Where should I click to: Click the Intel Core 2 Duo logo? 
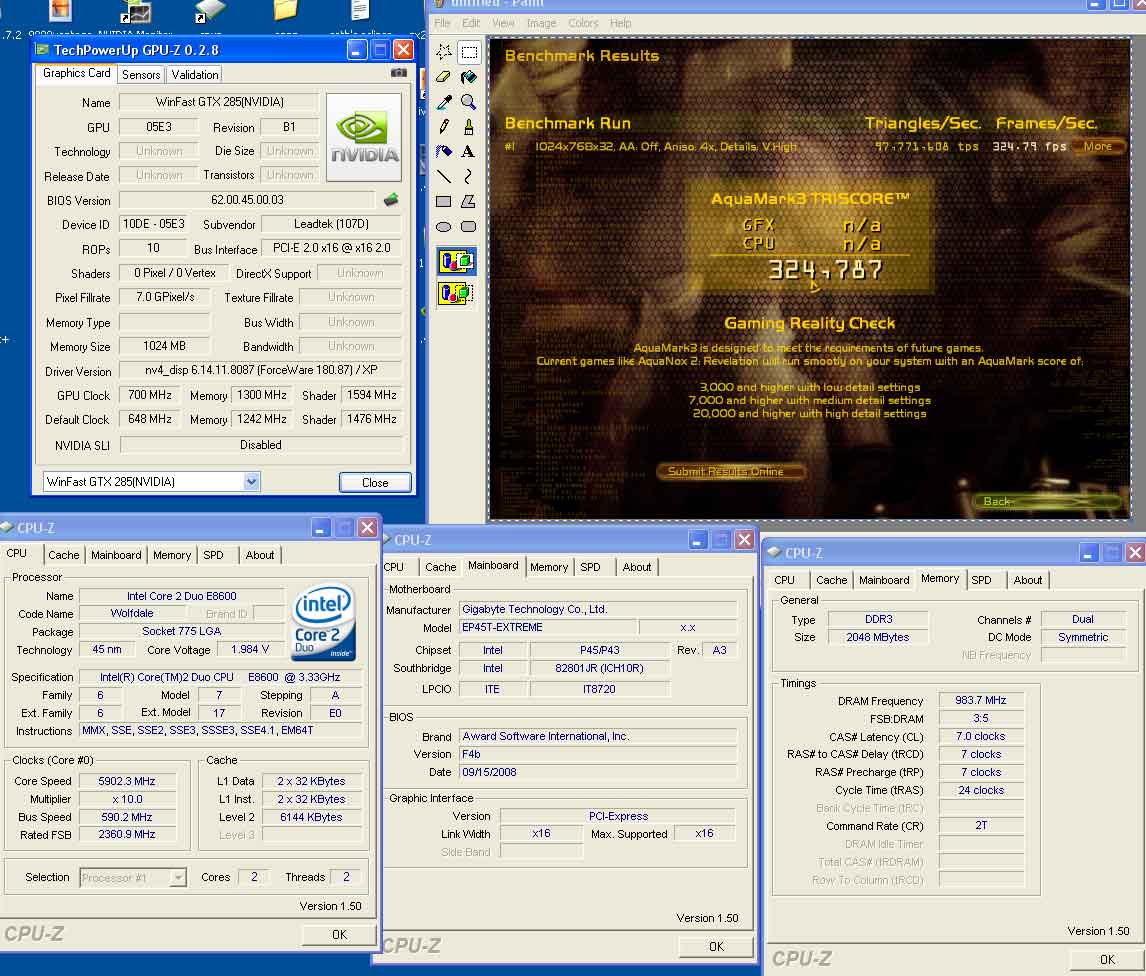pyautogui.click(x=324, y=622)
